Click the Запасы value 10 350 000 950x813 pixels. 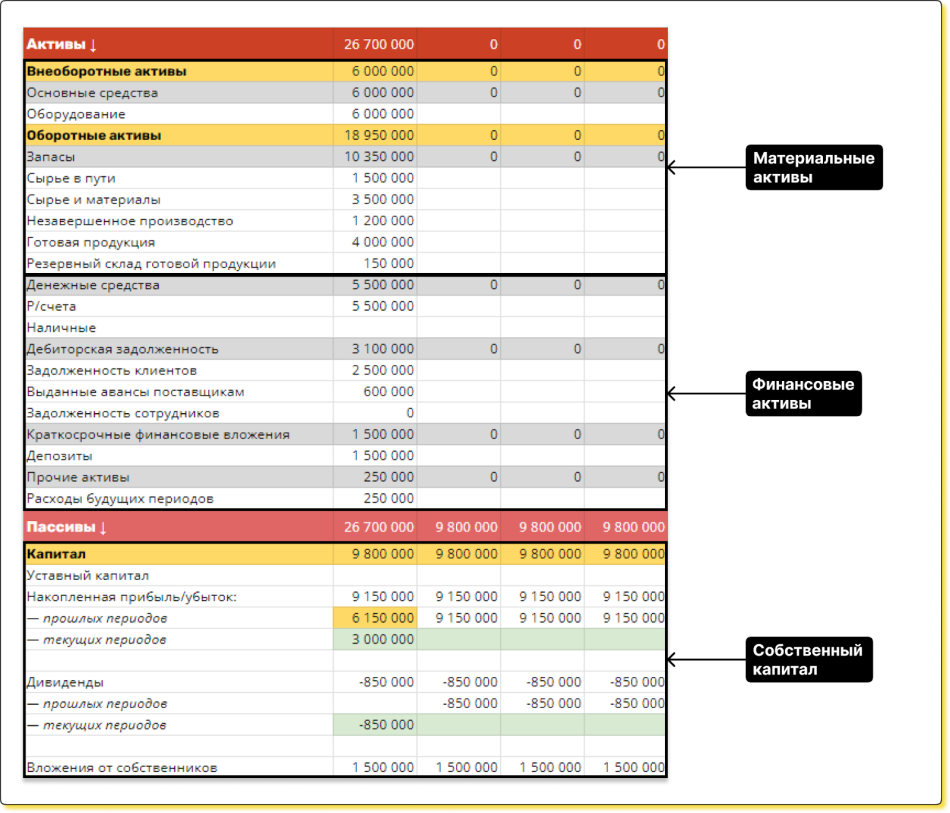click(379, 157)
